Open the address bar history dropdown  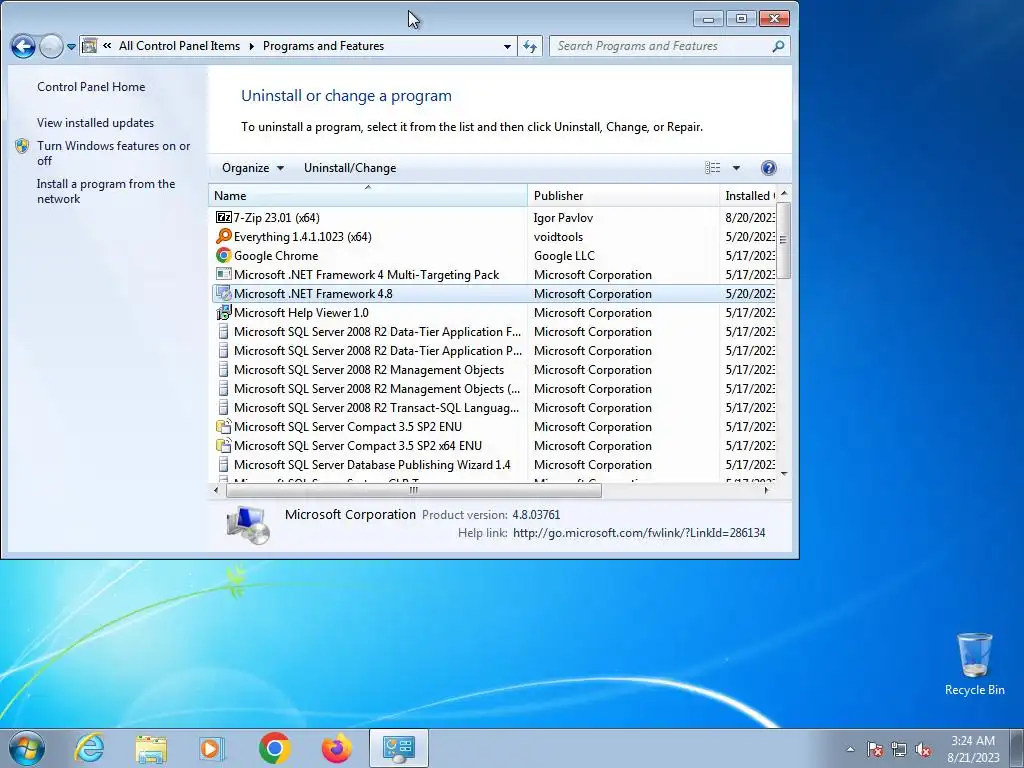point(507,46)
